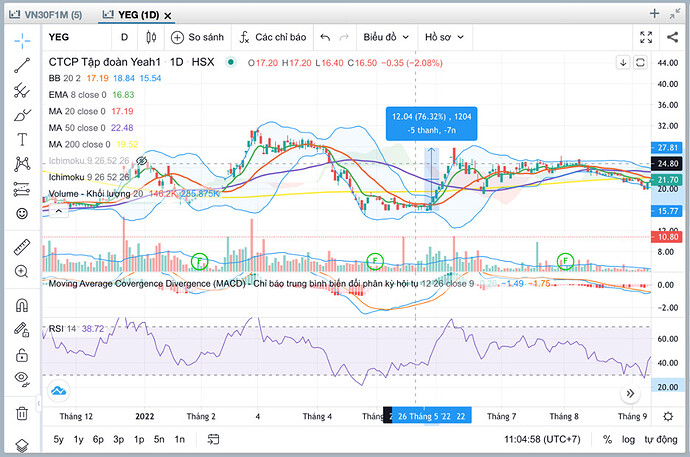Image resolution: width=690 pixels, height=457 pixels.
Task: Set chart range to 1y
Action: click(x=79, y=440)
